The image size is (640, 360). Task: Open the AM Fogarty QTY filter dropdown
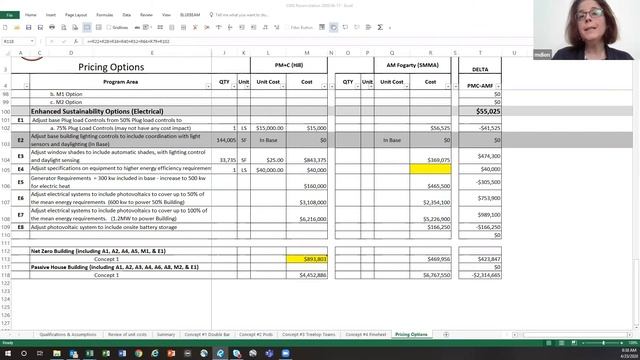click(x=358, y=86)
